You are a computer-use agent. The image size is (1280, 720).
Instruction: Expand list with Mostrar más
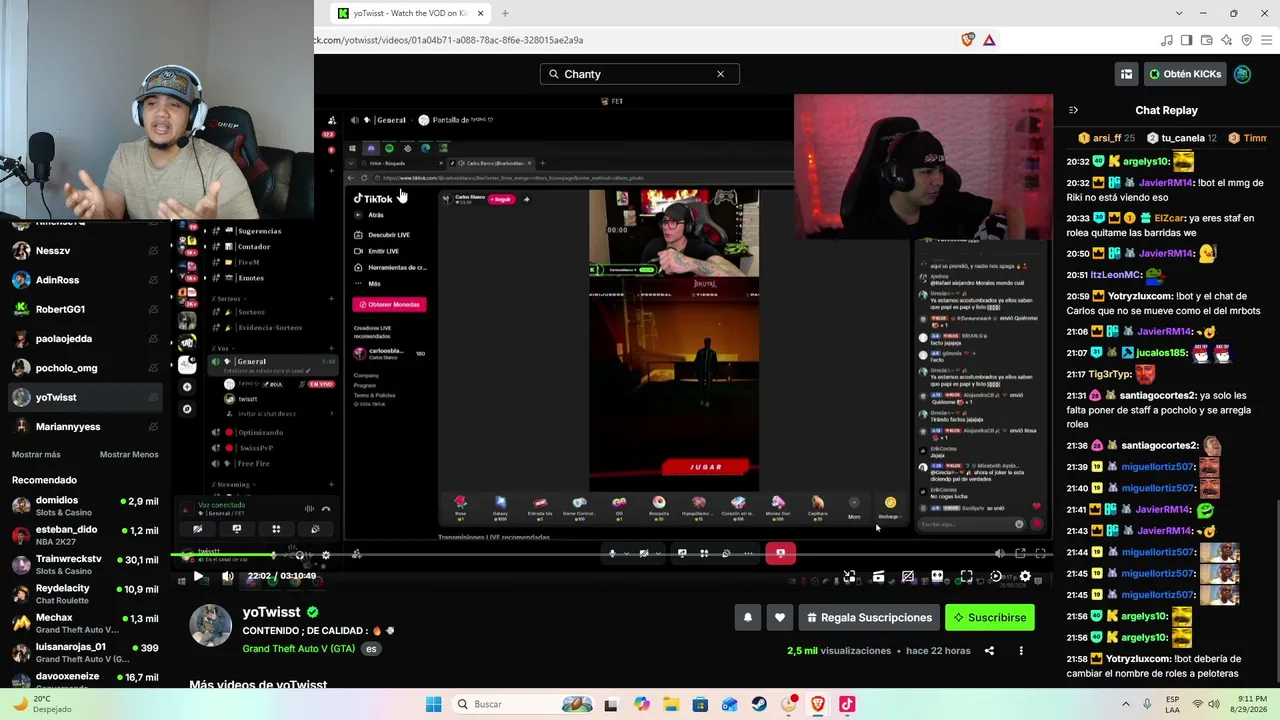(x=36, y=454)
